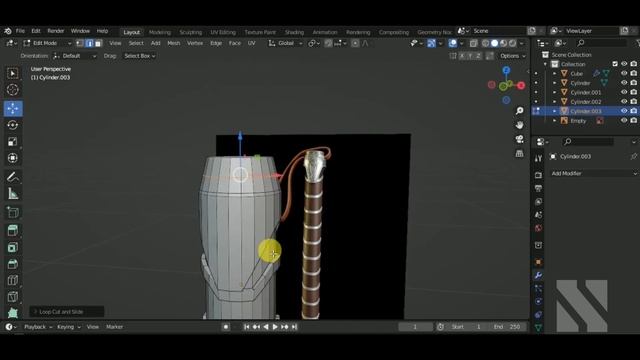Select the Move tool
Image resolution: width=640 pixels, height=360 pixels.
[x=13, y=109]
